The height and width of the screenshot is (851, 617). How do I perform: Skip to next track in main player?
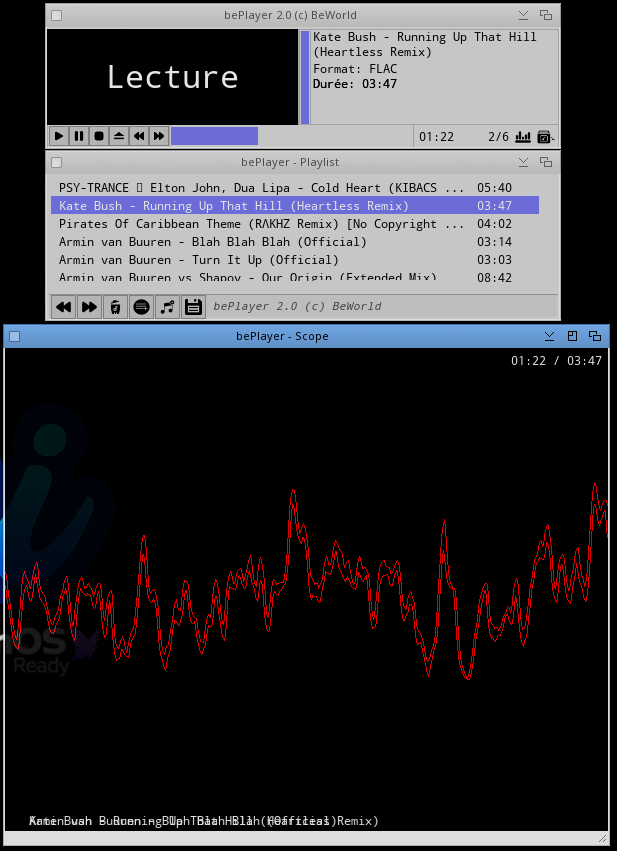[x=159, y=136]
